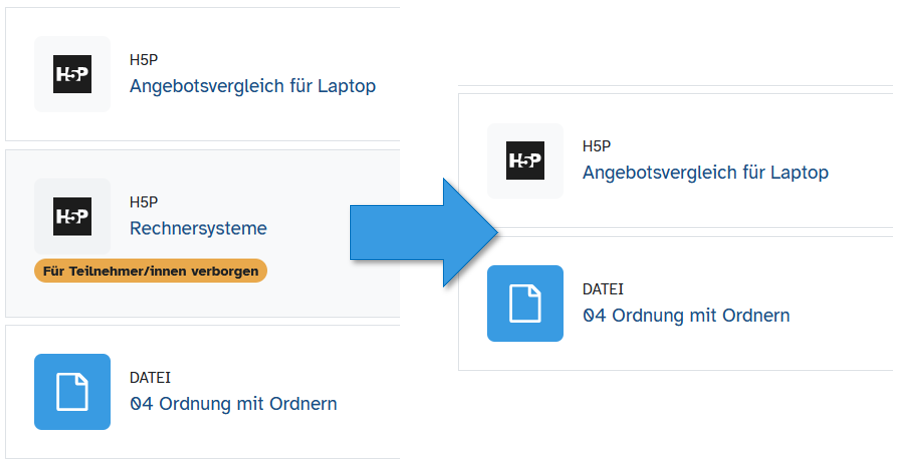Click the H5P type label above Rechnersysteme
Screen dimensions: 899x467
click(144, 202)
